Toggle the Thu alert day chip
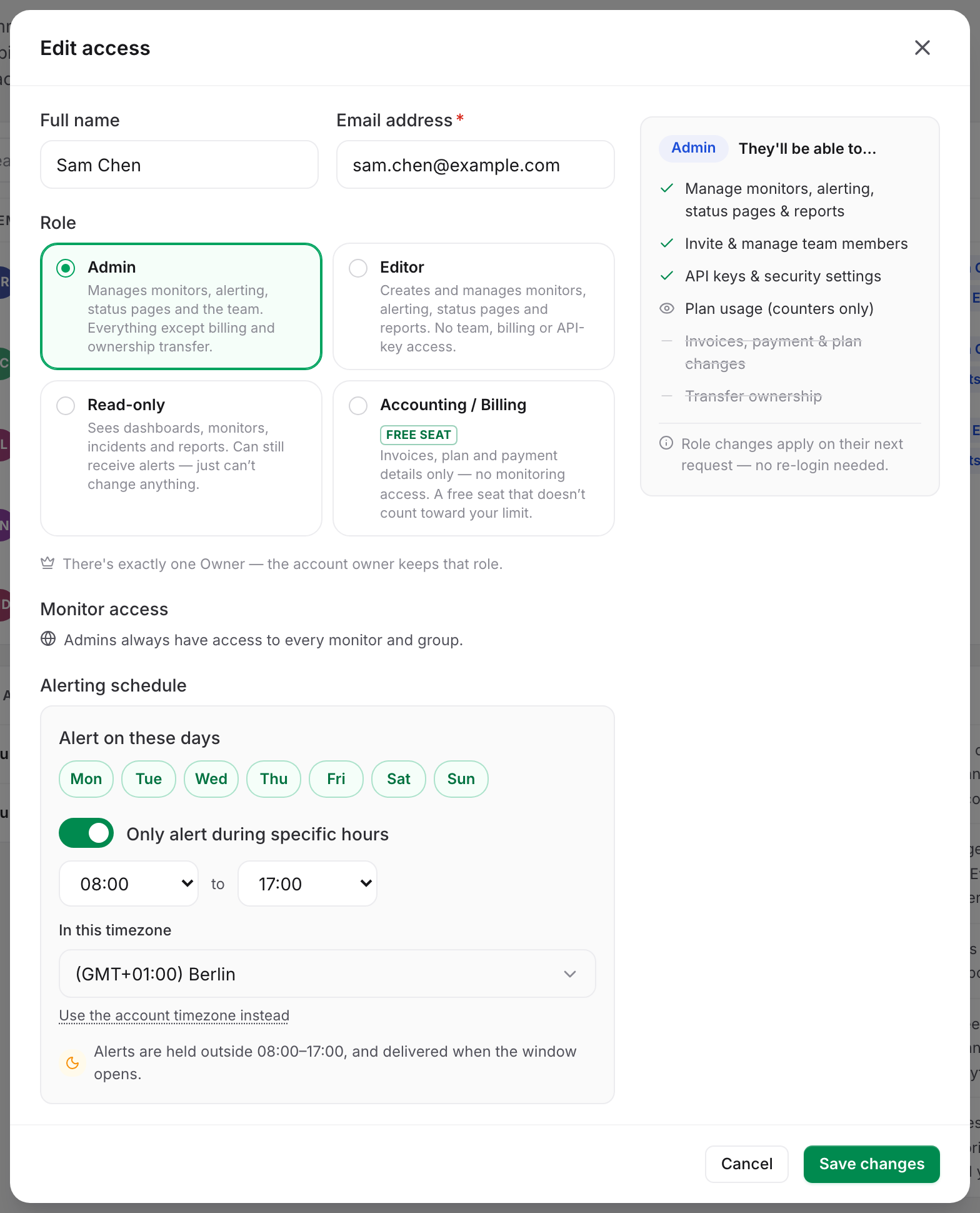980x1213 pixels. click(x=274, y=779)
